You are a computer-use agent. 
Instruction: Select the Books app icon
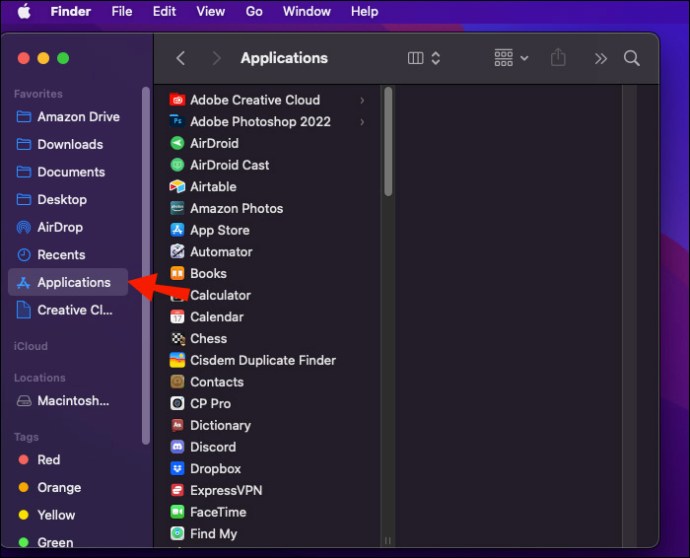tap(177, 273)
